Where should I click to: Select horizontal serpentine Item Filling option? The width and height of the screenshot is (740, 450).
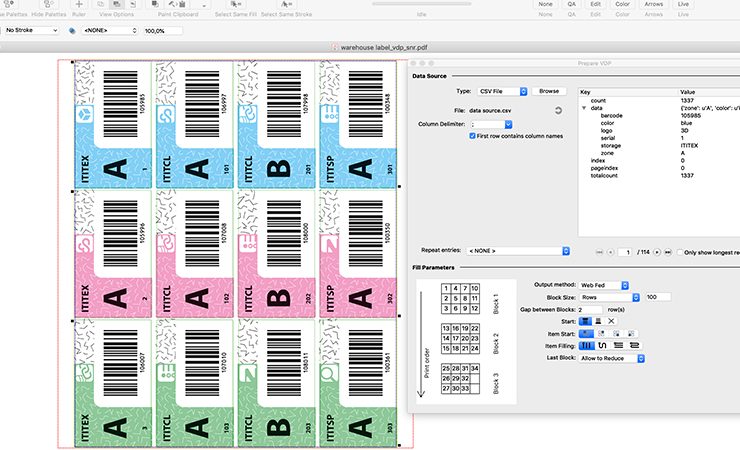click(x=634, y=346)
